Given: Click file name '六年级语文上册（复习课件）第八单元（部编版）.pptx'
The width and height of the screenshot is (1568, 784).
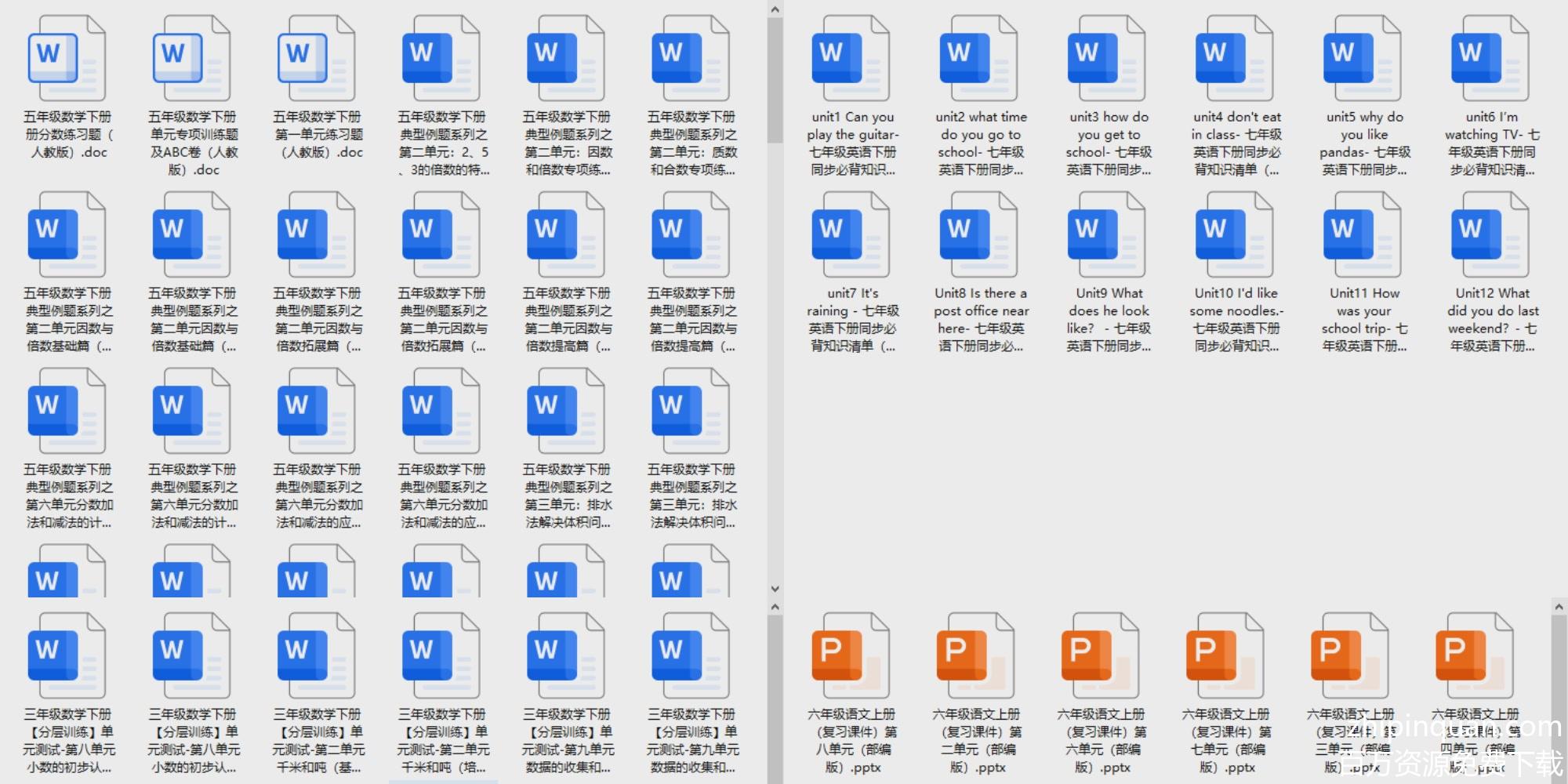Looking at the screenshot, I should pos(853,741).
